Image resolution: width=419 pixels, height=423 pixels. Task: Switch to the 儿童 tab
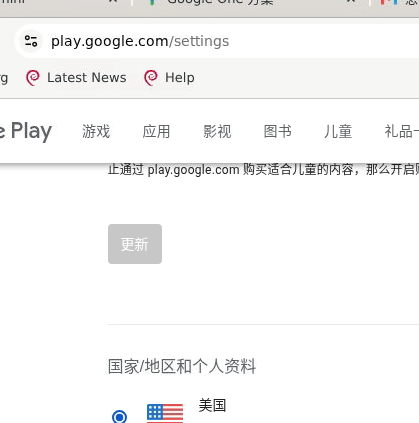click(x=338, y=131)
